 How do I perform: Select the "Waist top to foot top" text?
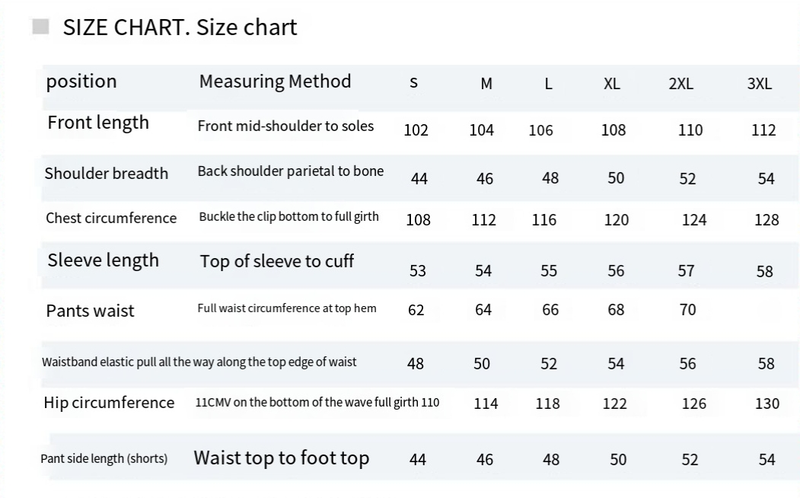[x=282, y=459]
